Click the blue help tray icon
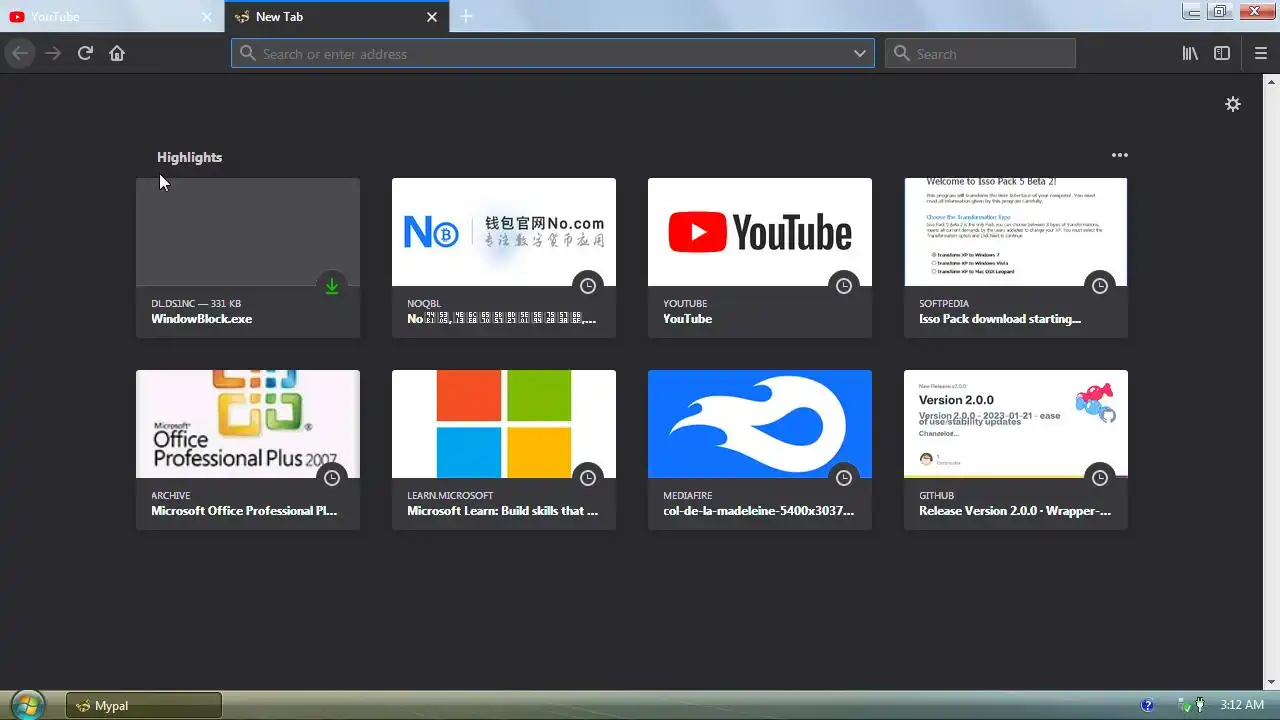This screenshot has width=1280, height=720. [x=1148, y=705]
